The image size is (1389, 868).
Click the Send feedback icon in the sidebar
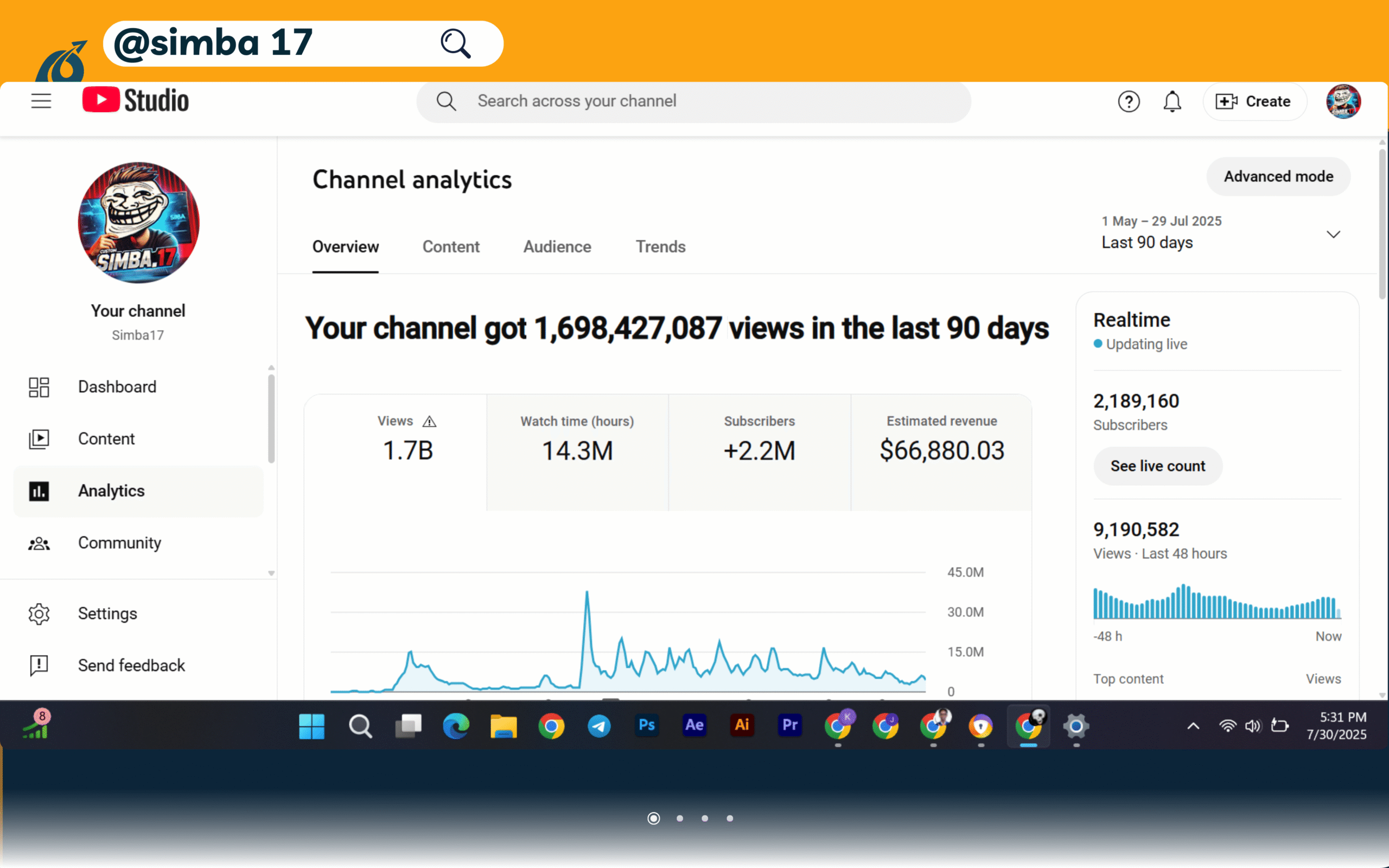pos(39,665)
